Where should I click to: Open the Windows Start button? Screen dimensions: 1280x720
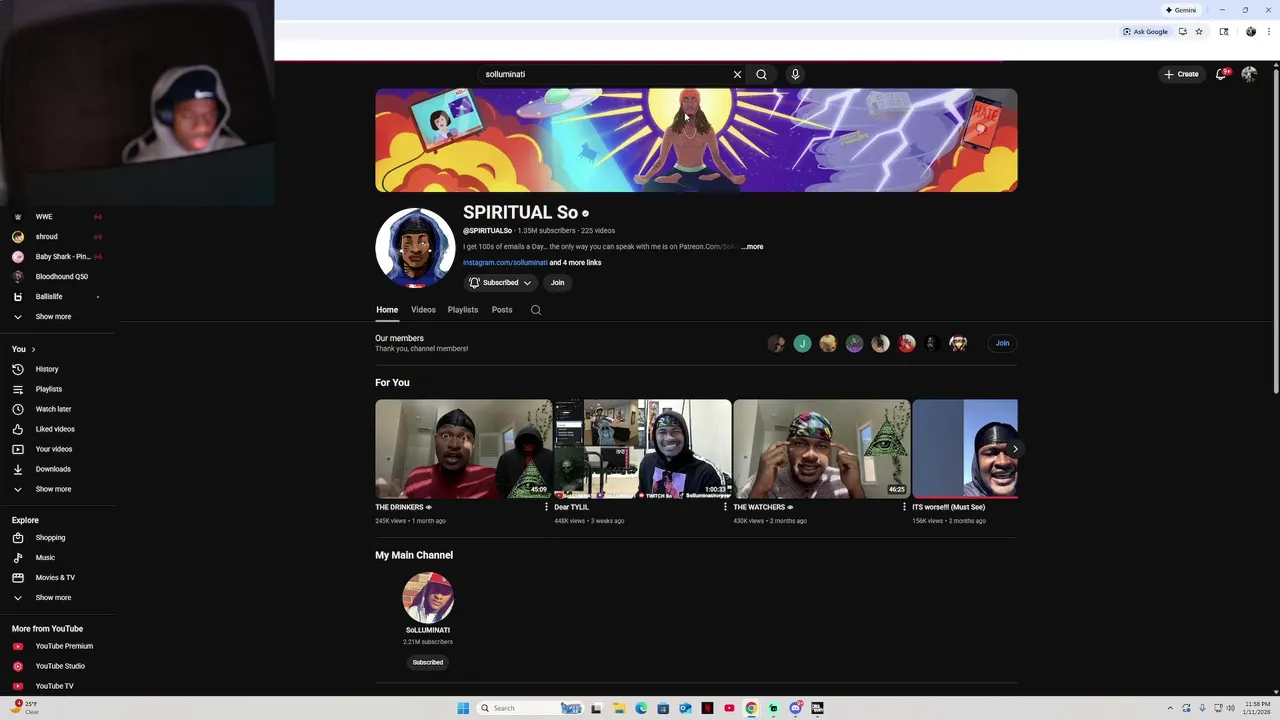point(463,708)
